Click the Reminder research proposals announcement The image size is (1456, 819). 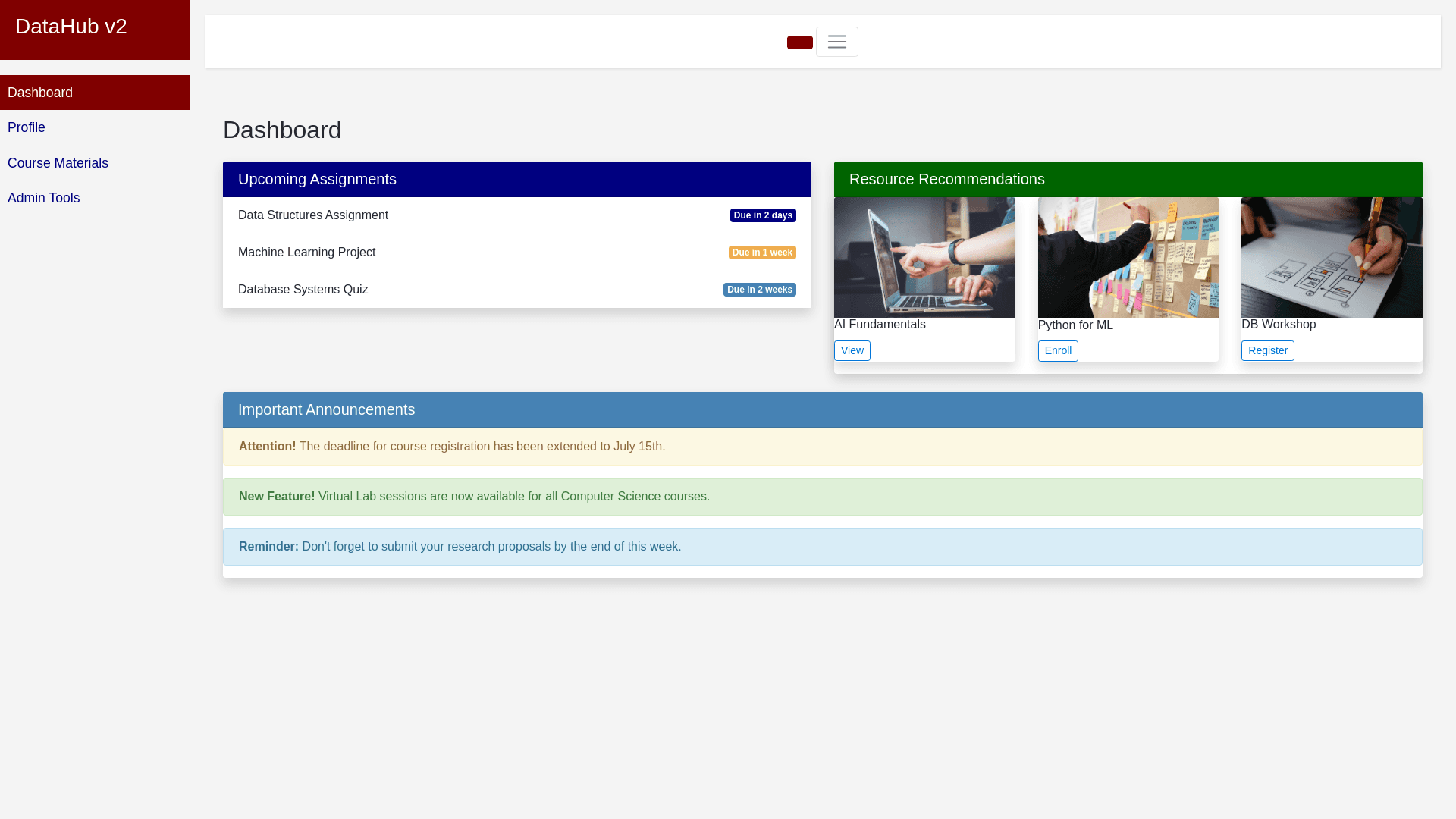pos(822,547)
